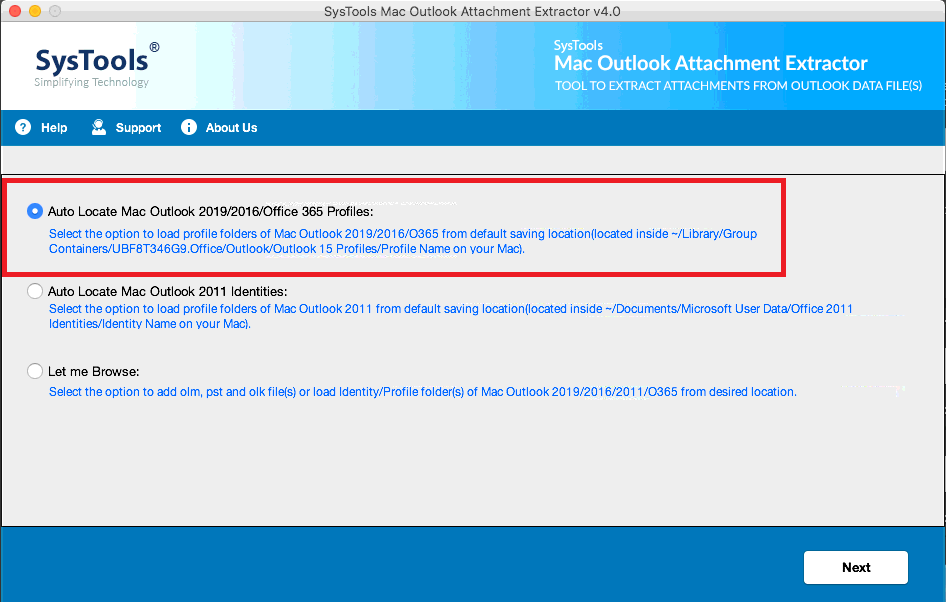Click the description about olm, pst and olk files
Viewport: 946px width, 602px height.
pyautogui.click(x=422, y=392)
